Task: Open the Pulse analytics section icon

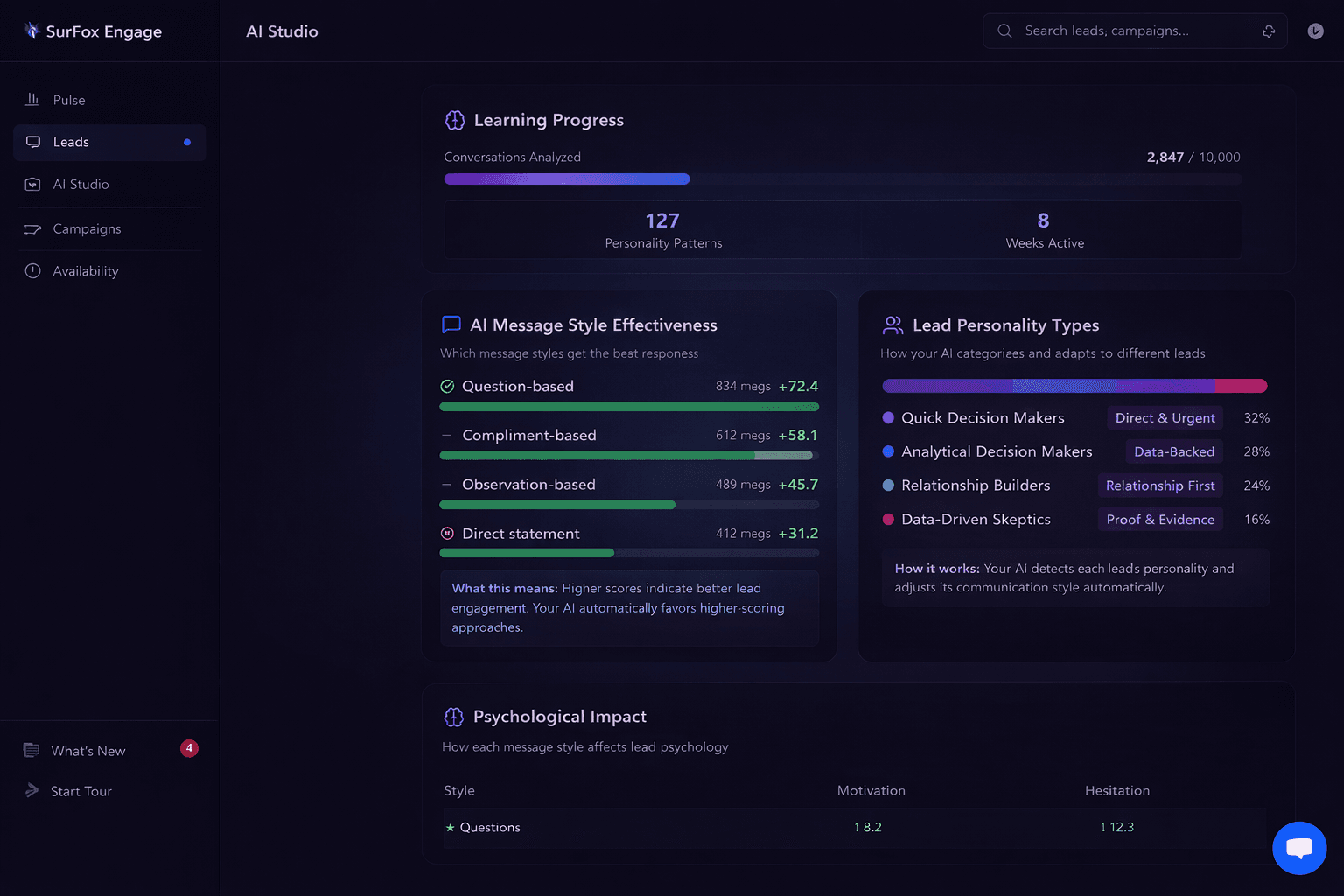Action: click(x=32, y=99)
